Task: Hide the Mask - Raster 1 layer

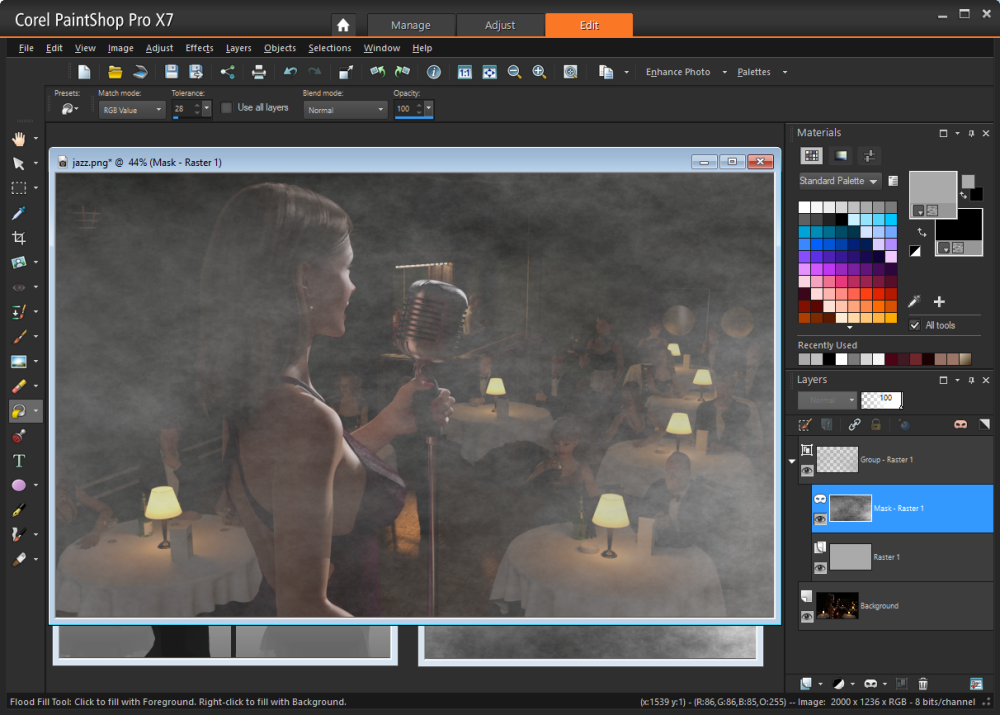Action: [820, 519]
